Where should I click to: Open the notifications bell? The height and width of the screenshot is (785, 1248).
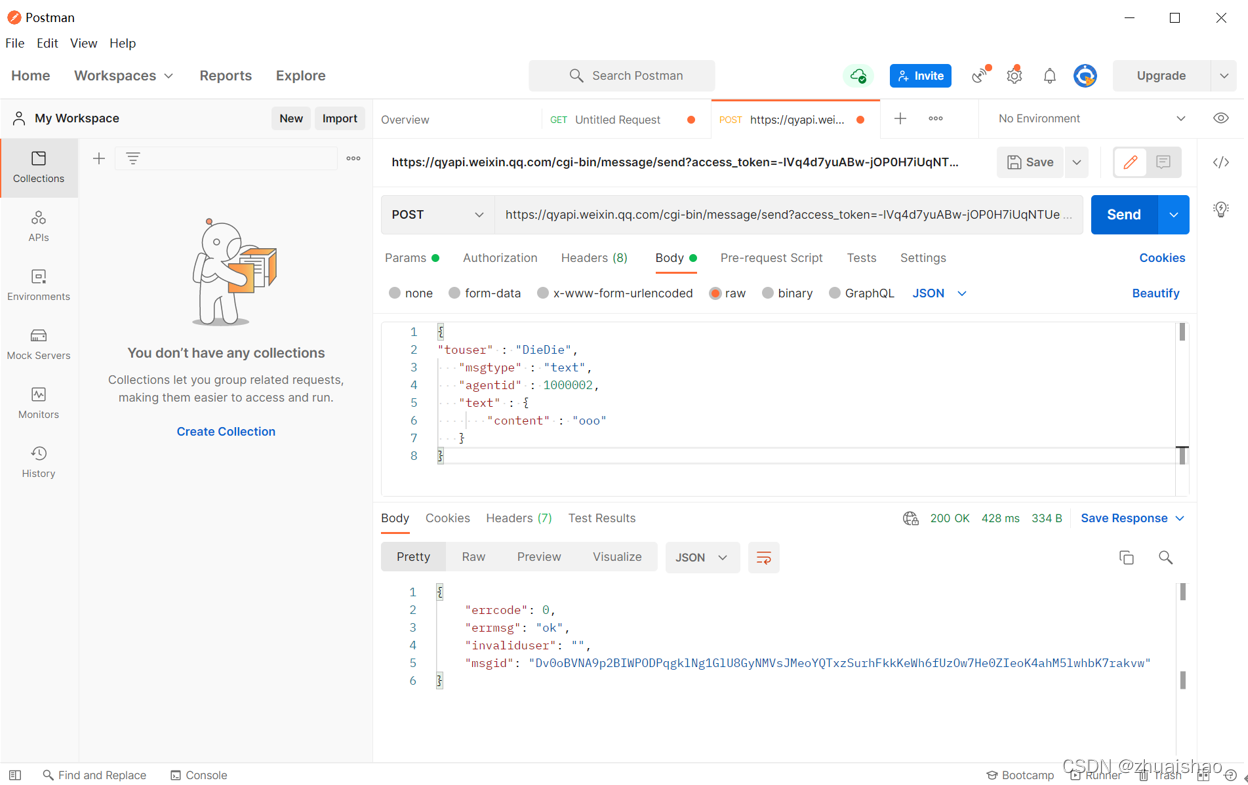tap(1049, 76)
